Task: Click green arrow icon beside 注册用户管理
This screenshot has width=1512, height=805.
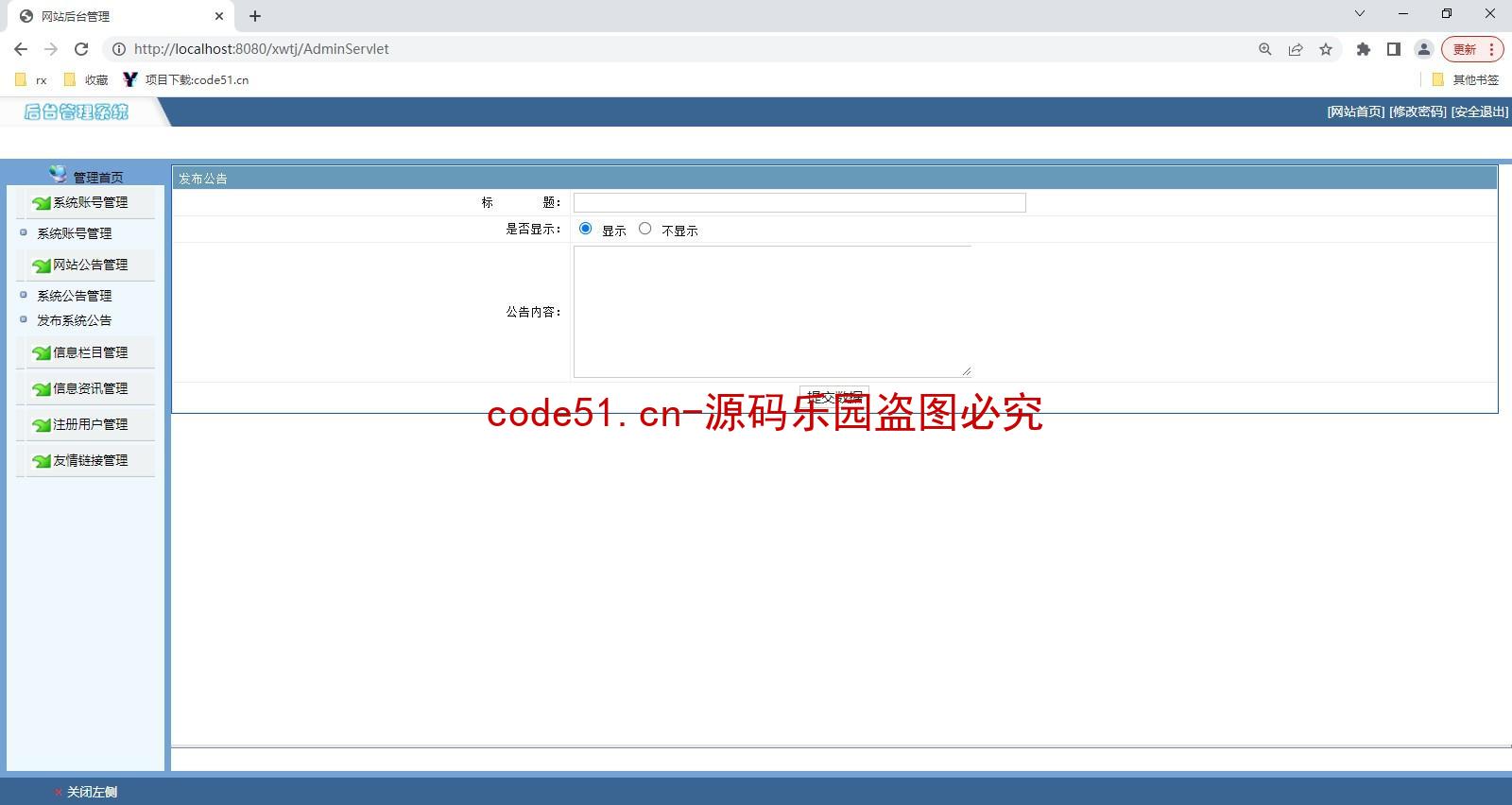Action: pyautogui.click(x=42, y=425)
